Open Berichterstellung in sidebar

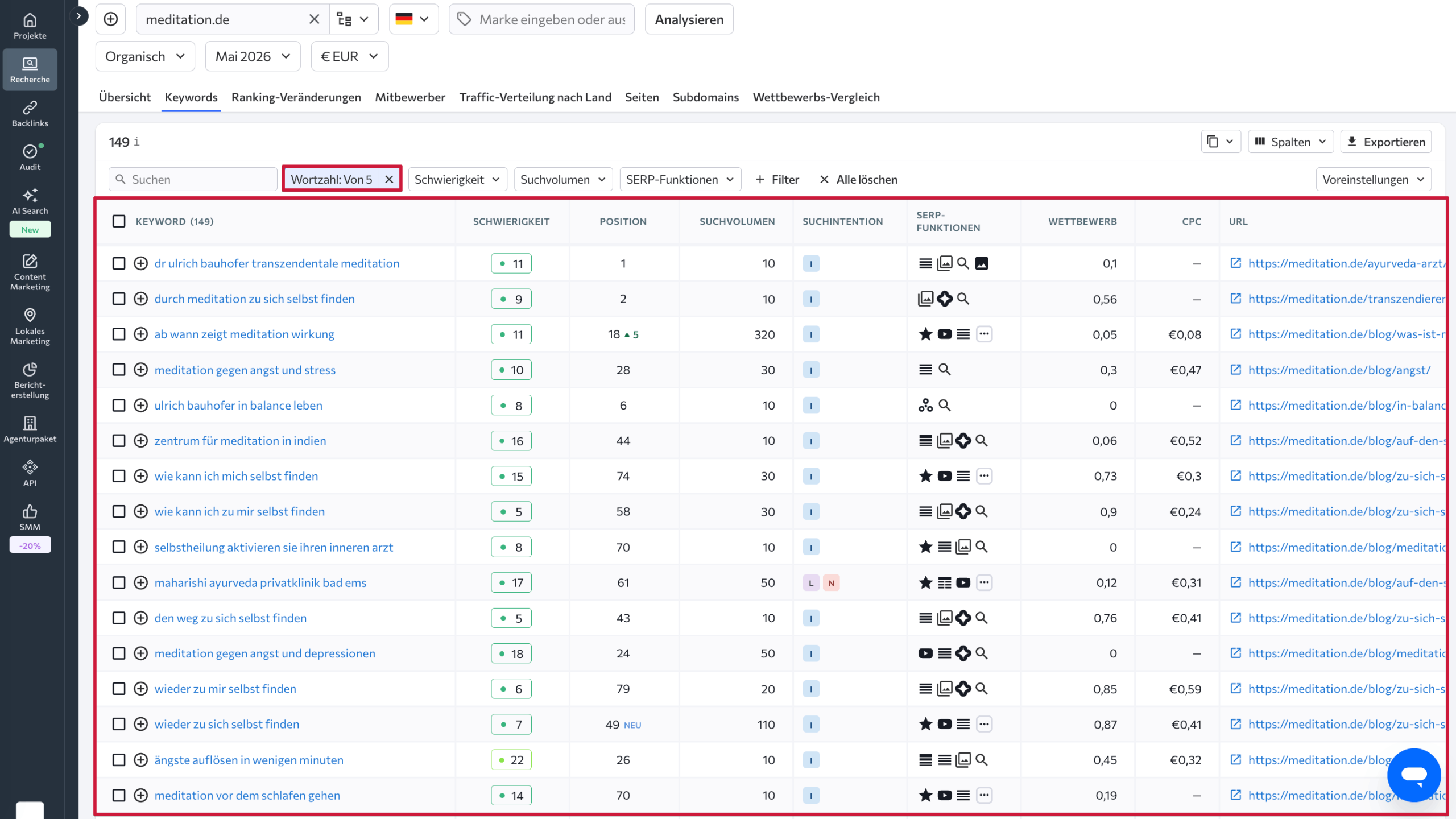point(30,380)
